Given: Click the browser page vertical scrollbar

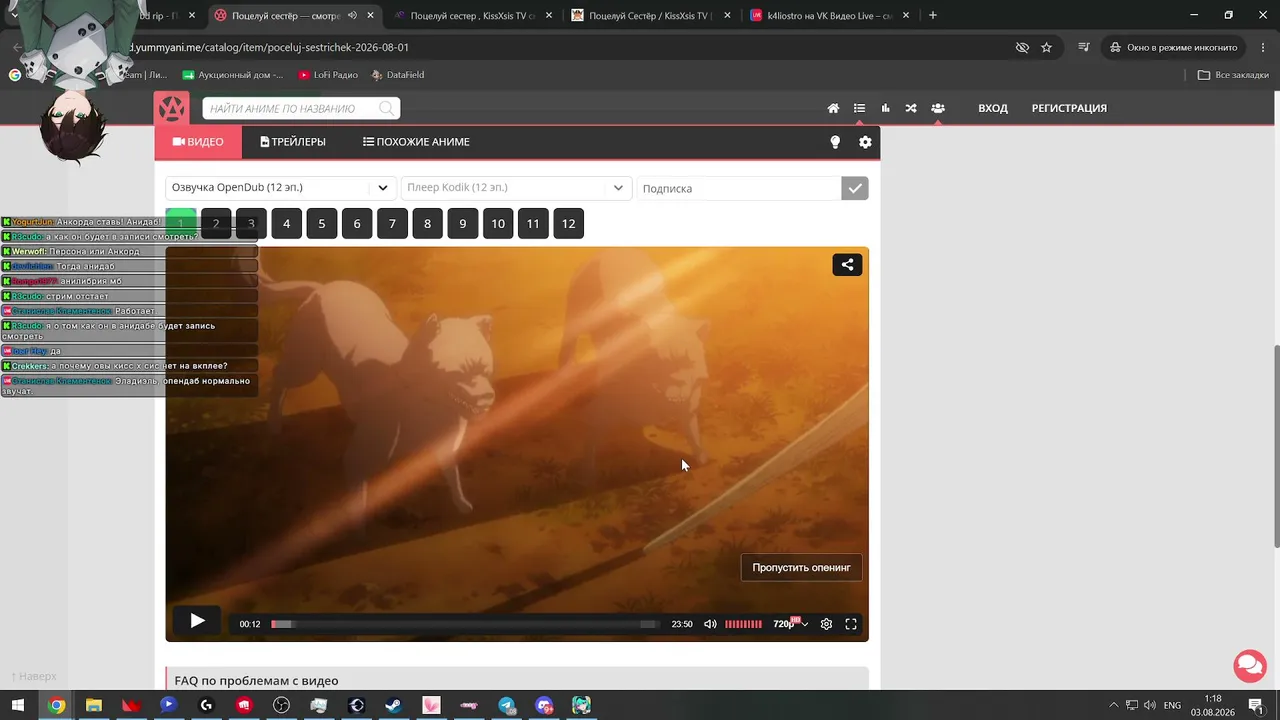Looking at the screenshot, I should point(1276,445).
